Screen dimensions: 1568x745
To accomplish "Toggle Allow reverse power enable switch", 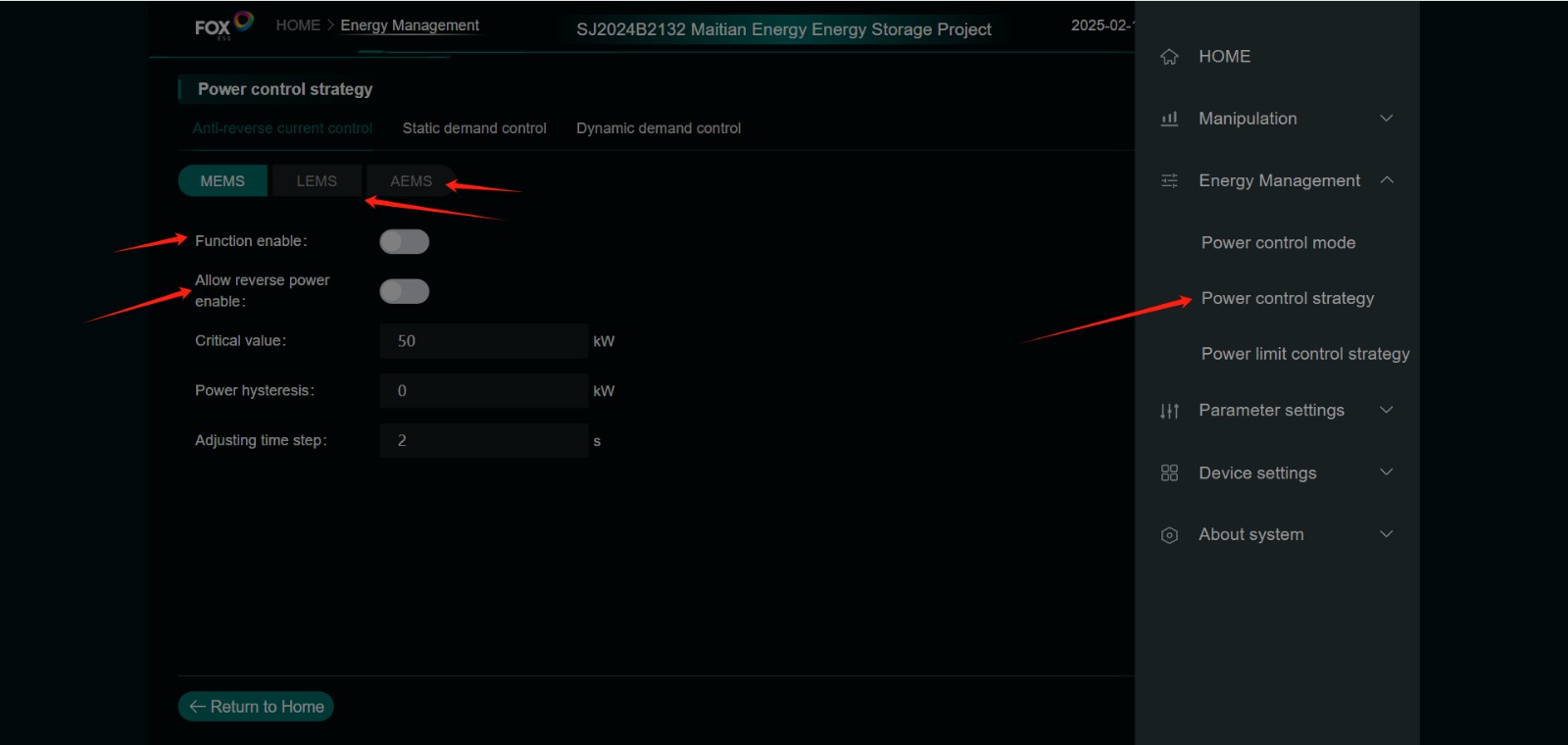I will point(405,291).
